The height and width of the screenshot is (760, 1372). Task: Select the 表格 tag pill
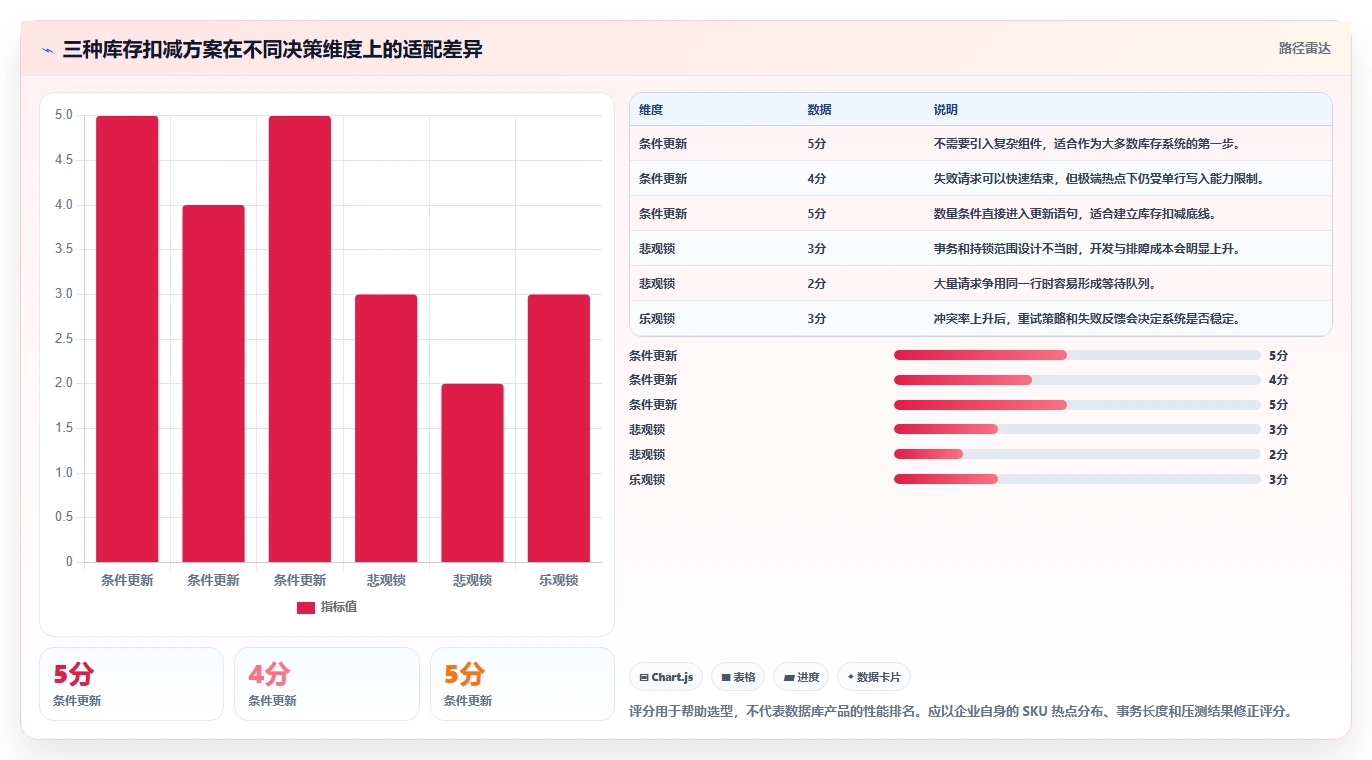[x=738, y=677]
